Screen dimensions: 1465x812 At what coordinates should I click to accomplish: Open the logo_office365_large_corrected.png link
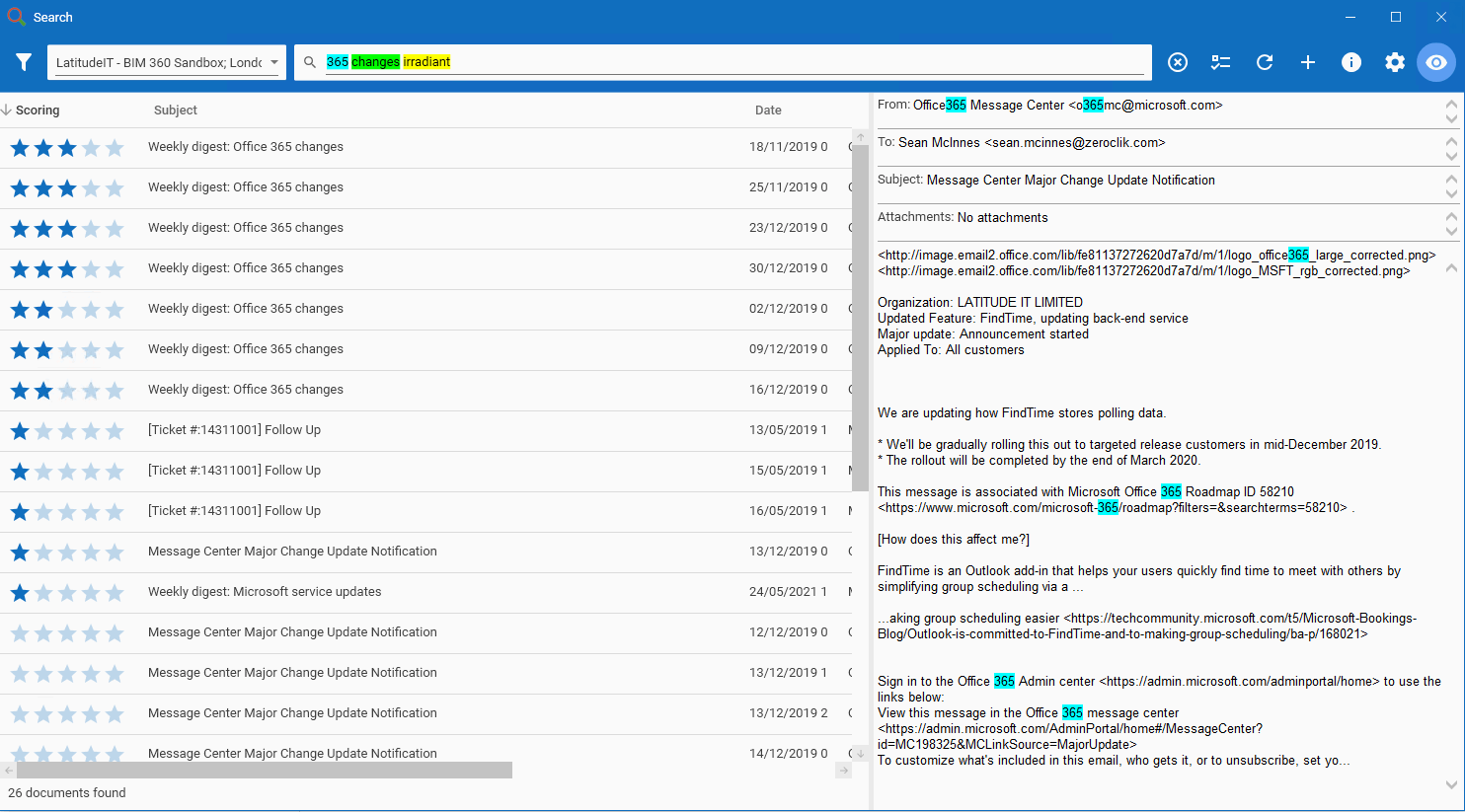pos(1157,255)
